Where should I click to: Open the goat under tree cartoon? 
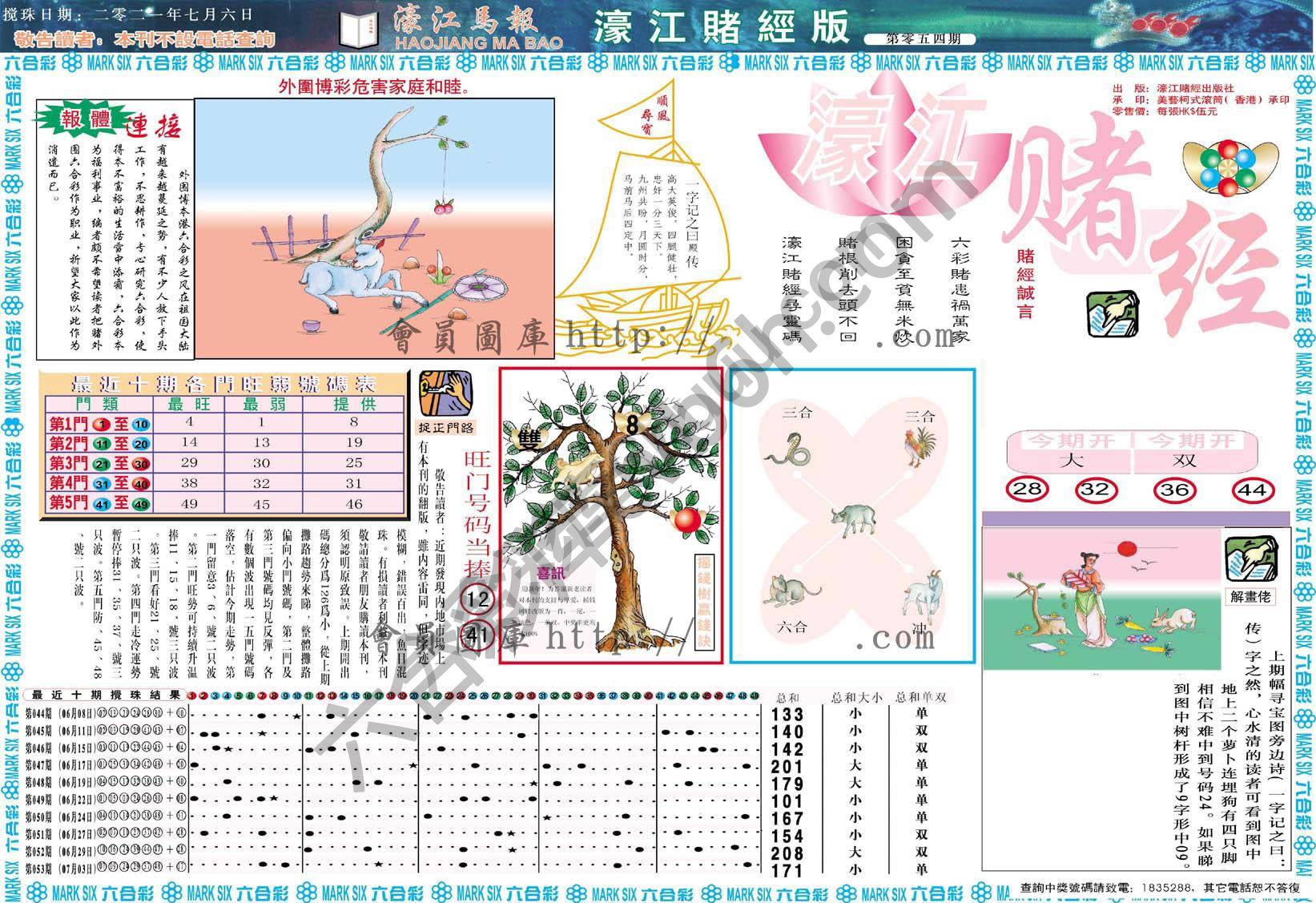[374, 228]
